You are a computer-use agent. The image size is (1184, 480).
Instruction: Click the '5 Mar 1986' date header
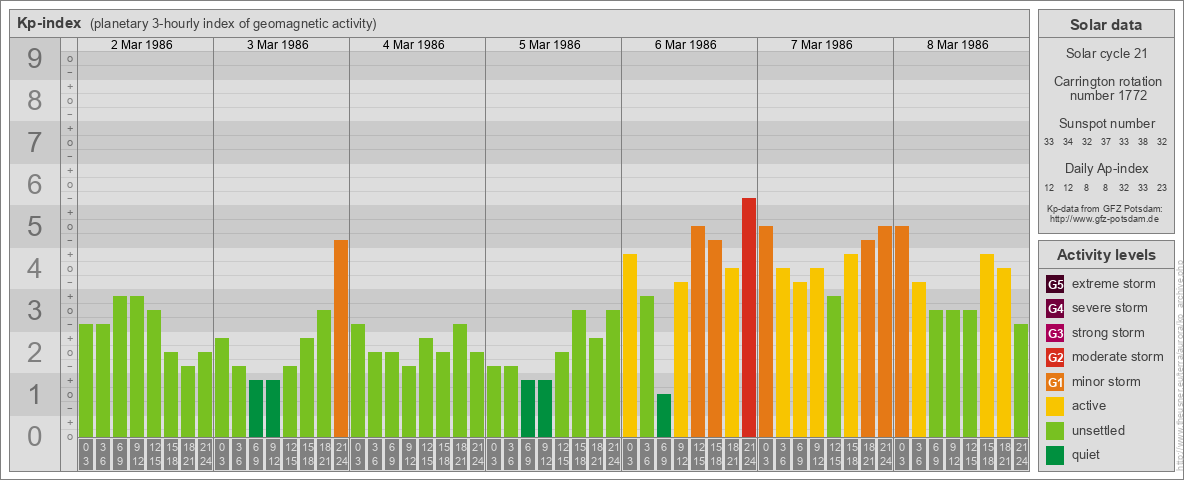tap(550, 45)
